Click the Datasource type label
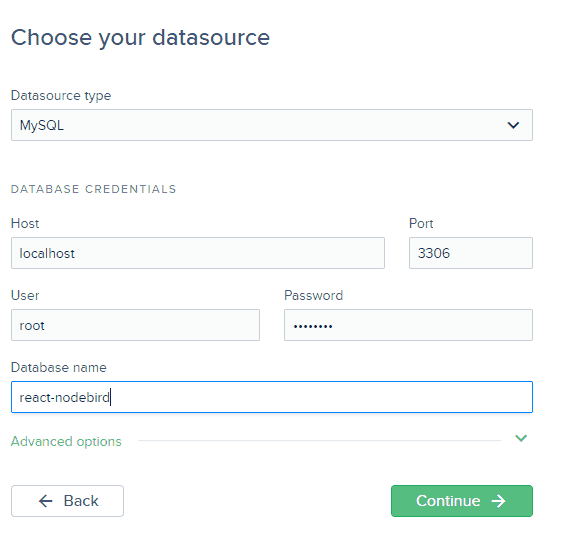This screenshot has height=546, width=588. pyautogui.click(x=61, y=96)
